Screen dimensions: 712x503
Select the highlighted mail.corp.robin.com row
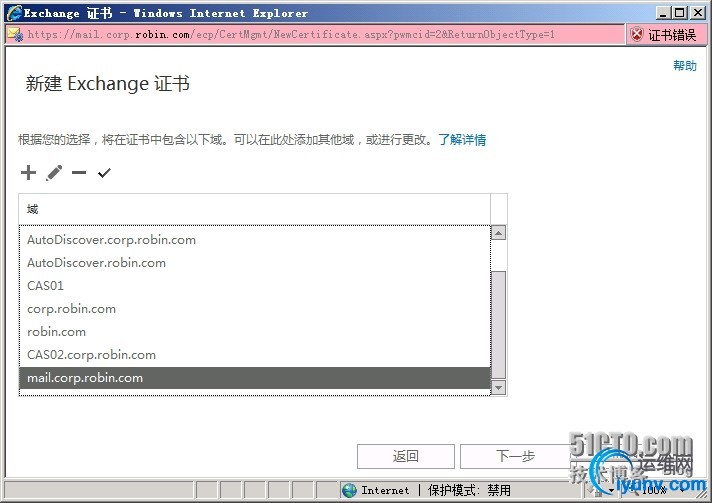click(x=255, y=378)
